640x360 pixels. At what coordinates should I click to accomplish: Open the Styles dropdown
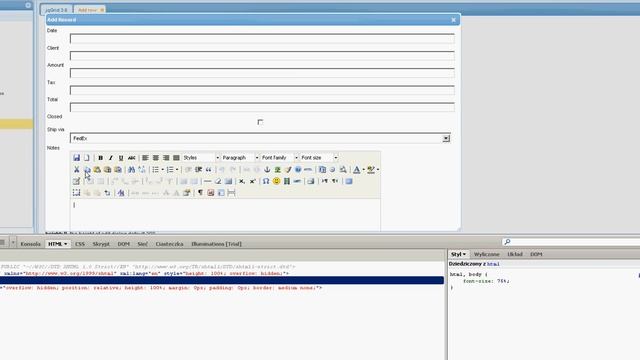(x=201, y=158)
